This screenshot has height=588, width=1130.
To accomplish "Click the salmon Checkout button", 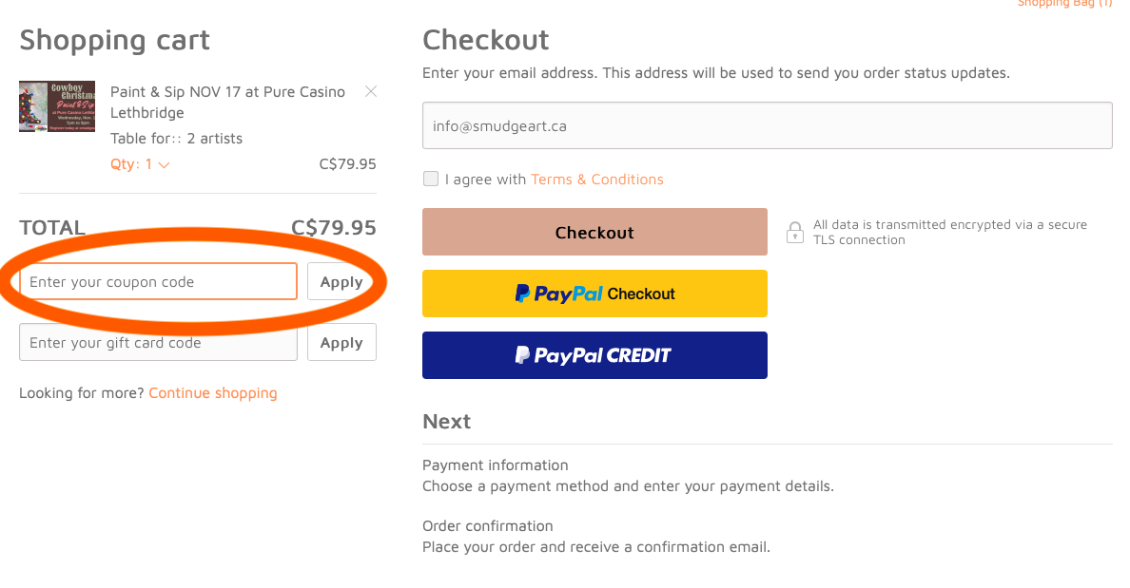I will pos(595,232).
